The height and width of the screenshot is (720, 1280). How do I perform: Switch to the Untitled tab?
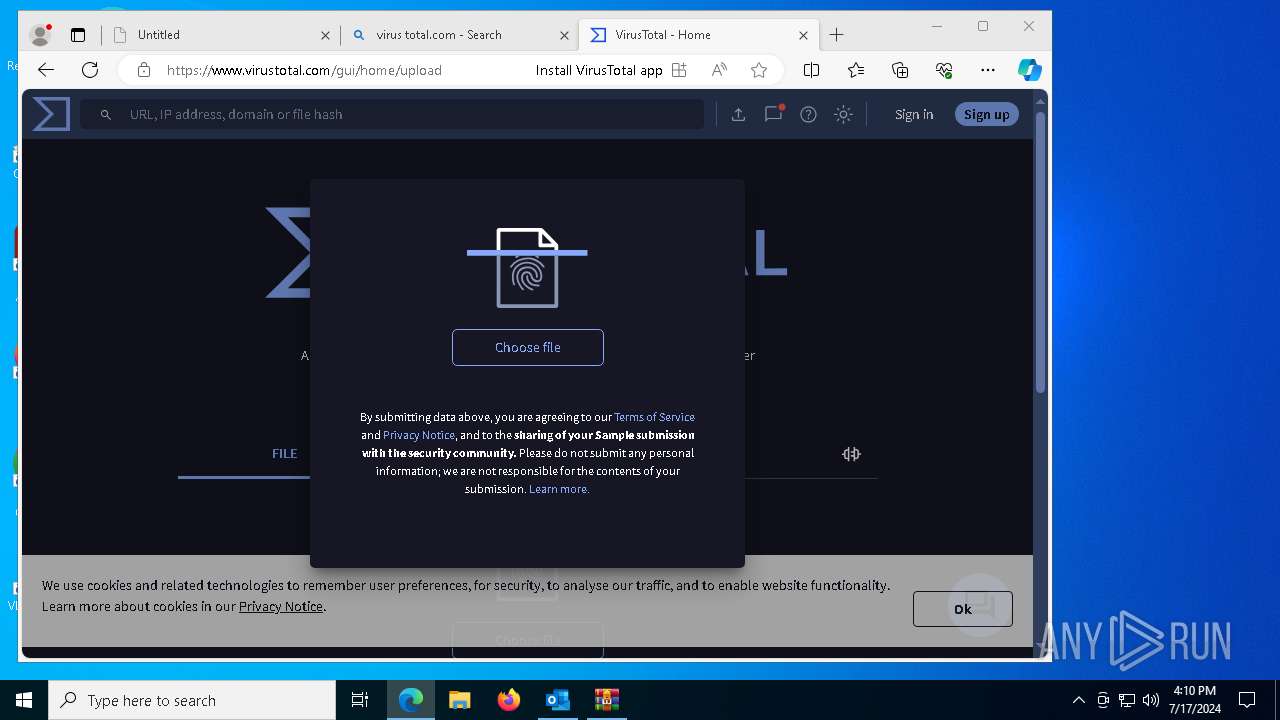220,35
